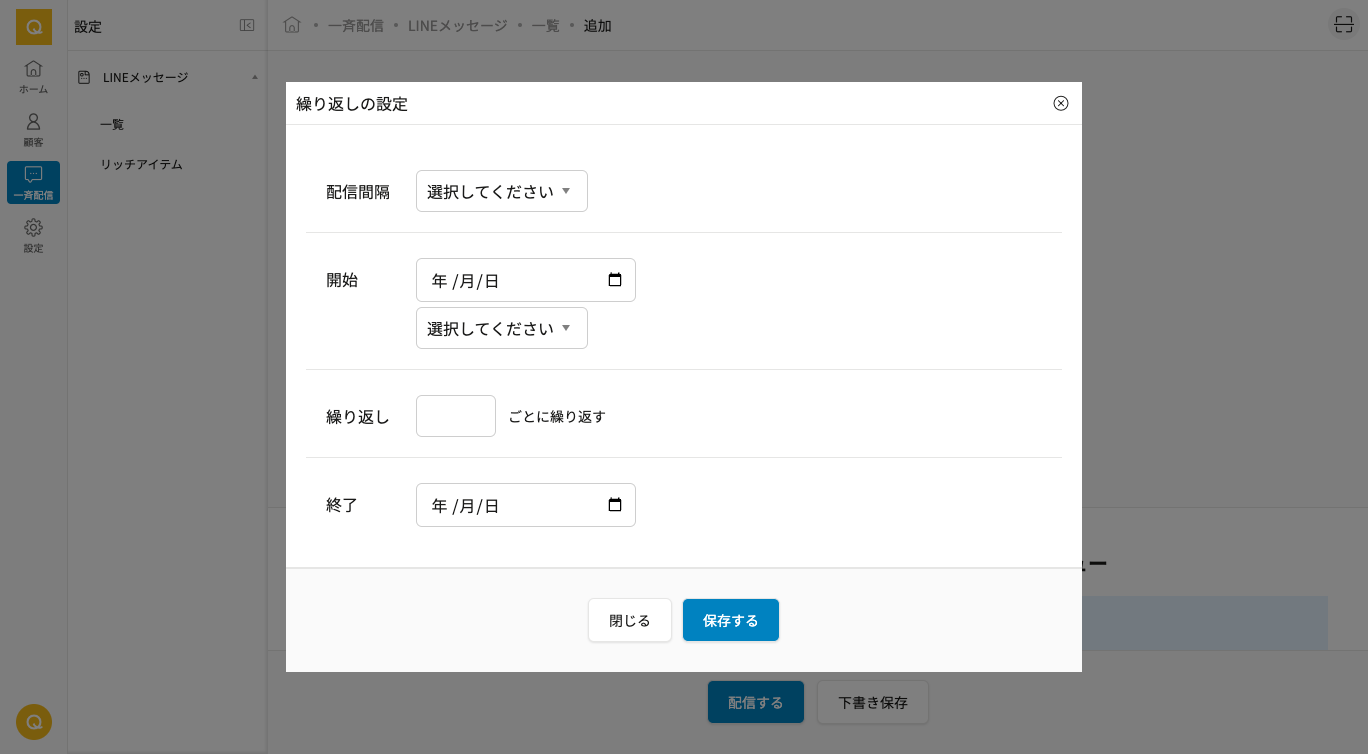
Task: Open the time dropdown under 開始 date
Action: pyautogui.click(x=501, y=328)
